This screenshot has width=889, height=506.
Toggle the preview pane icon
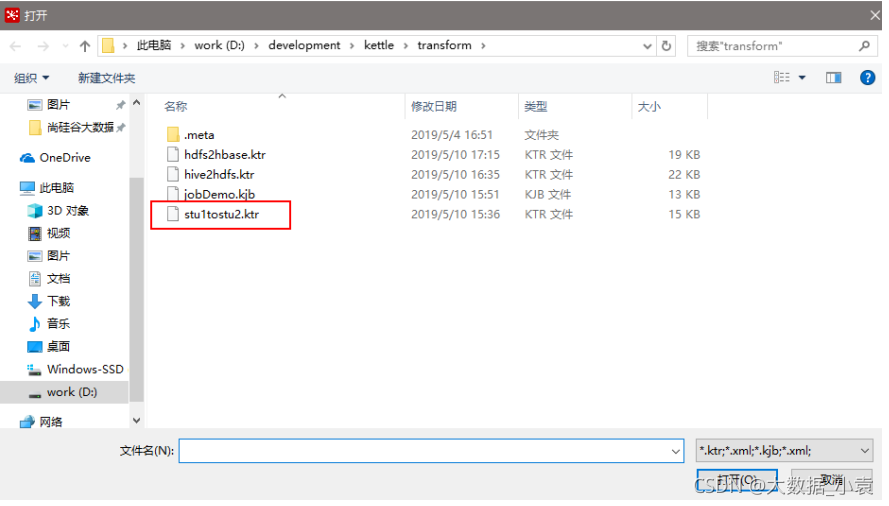coord(833,78)
